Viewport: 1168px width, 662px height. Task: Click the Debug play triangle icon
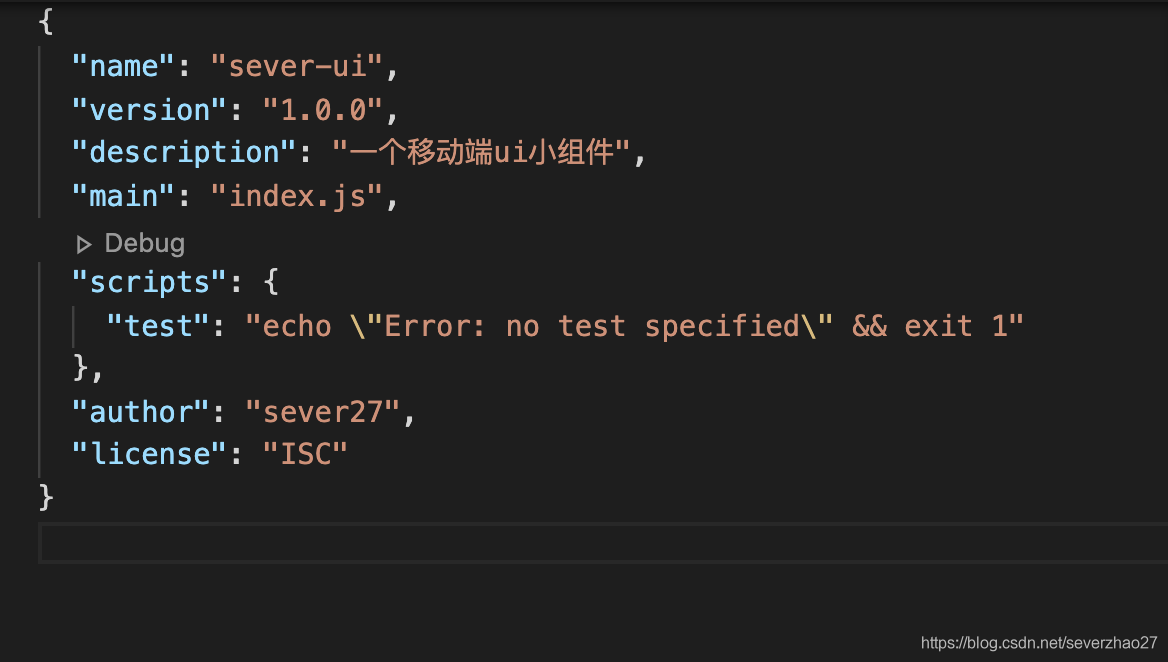(x=84, y=244)
